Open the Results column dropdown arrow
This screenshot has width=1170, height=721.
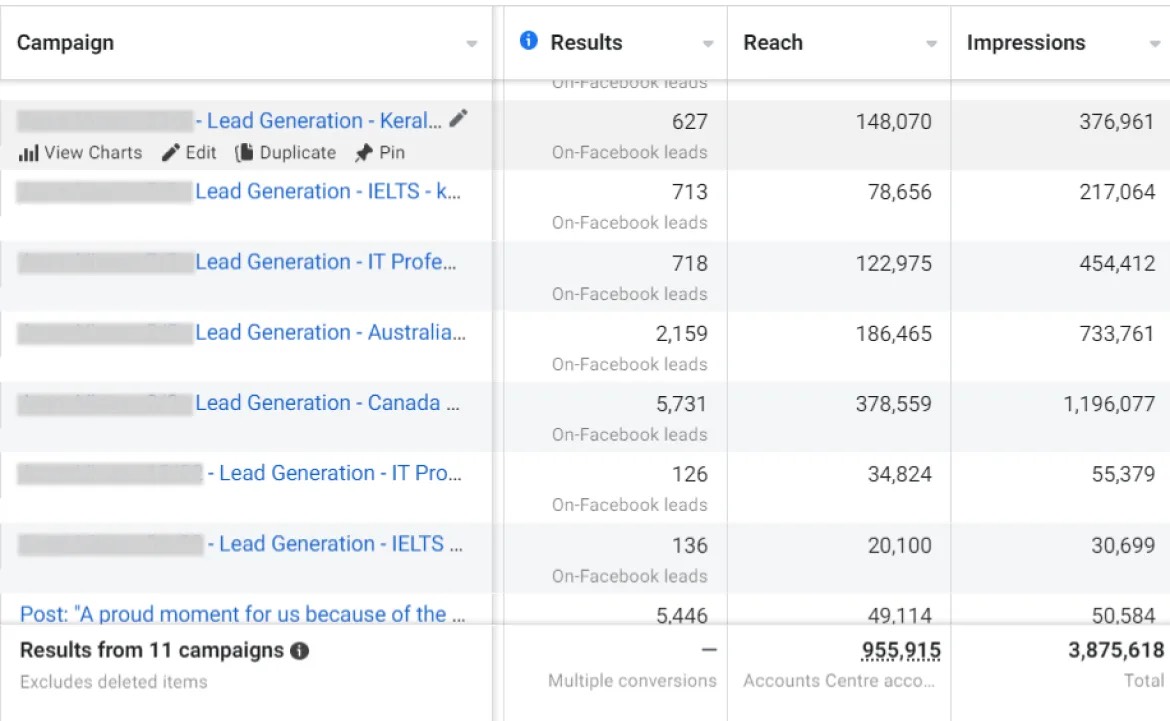click(x=708, y=45)
